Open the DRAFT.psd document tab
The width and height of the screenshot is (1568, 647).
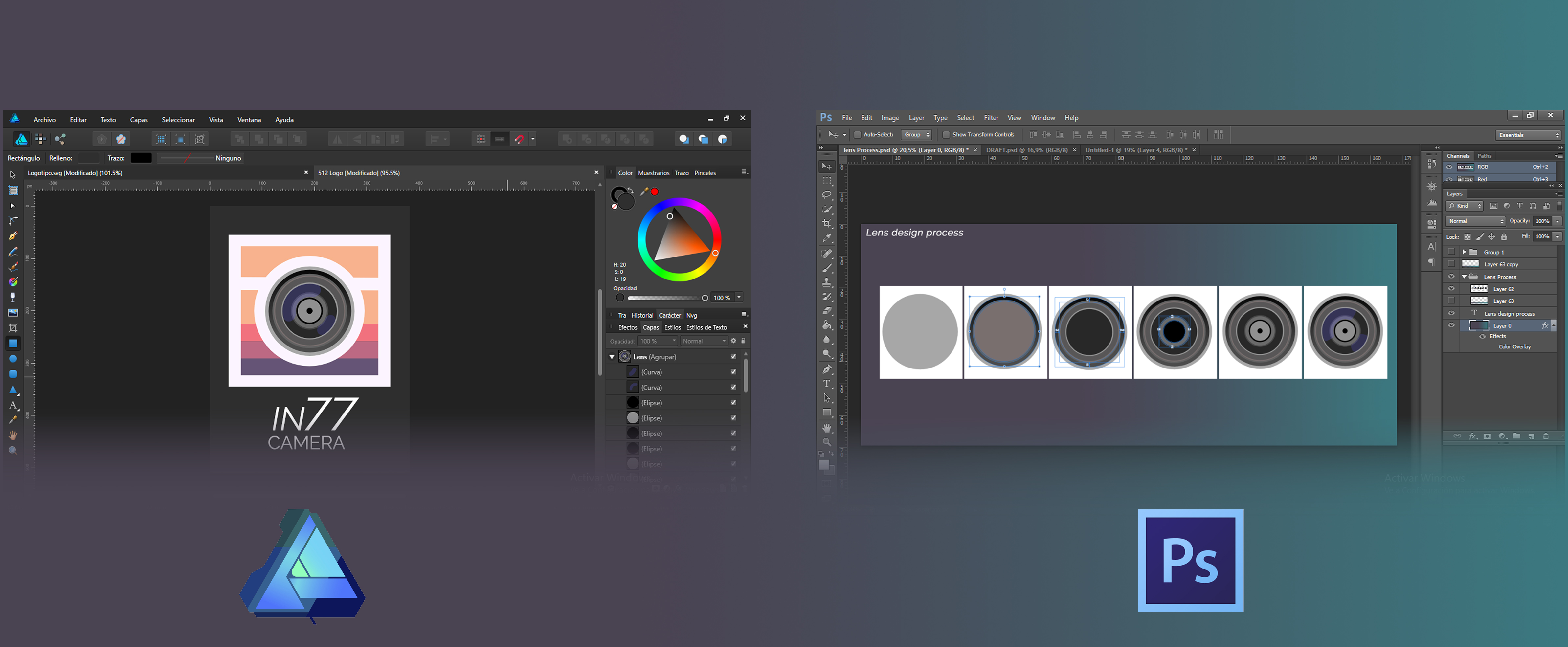[1026, 150]
